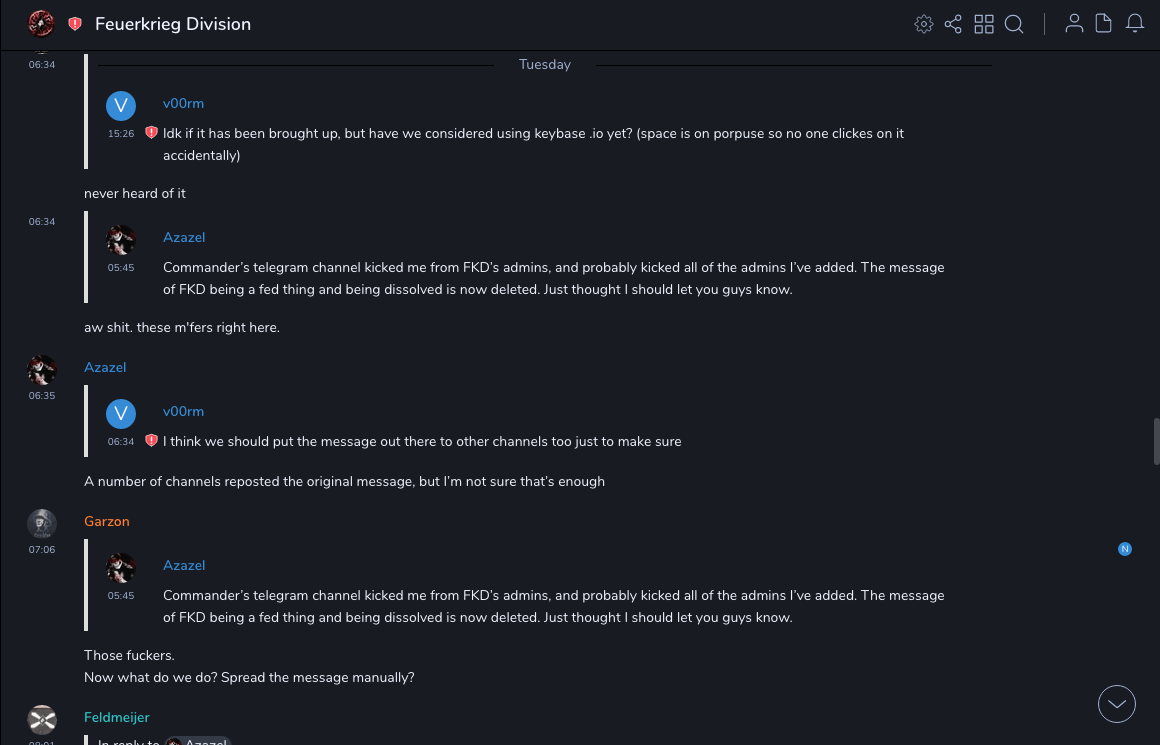Click the message list scrollbar thumb
Image resolution: width=1160 pixels, height=745 pixels.
point(1156,441)
